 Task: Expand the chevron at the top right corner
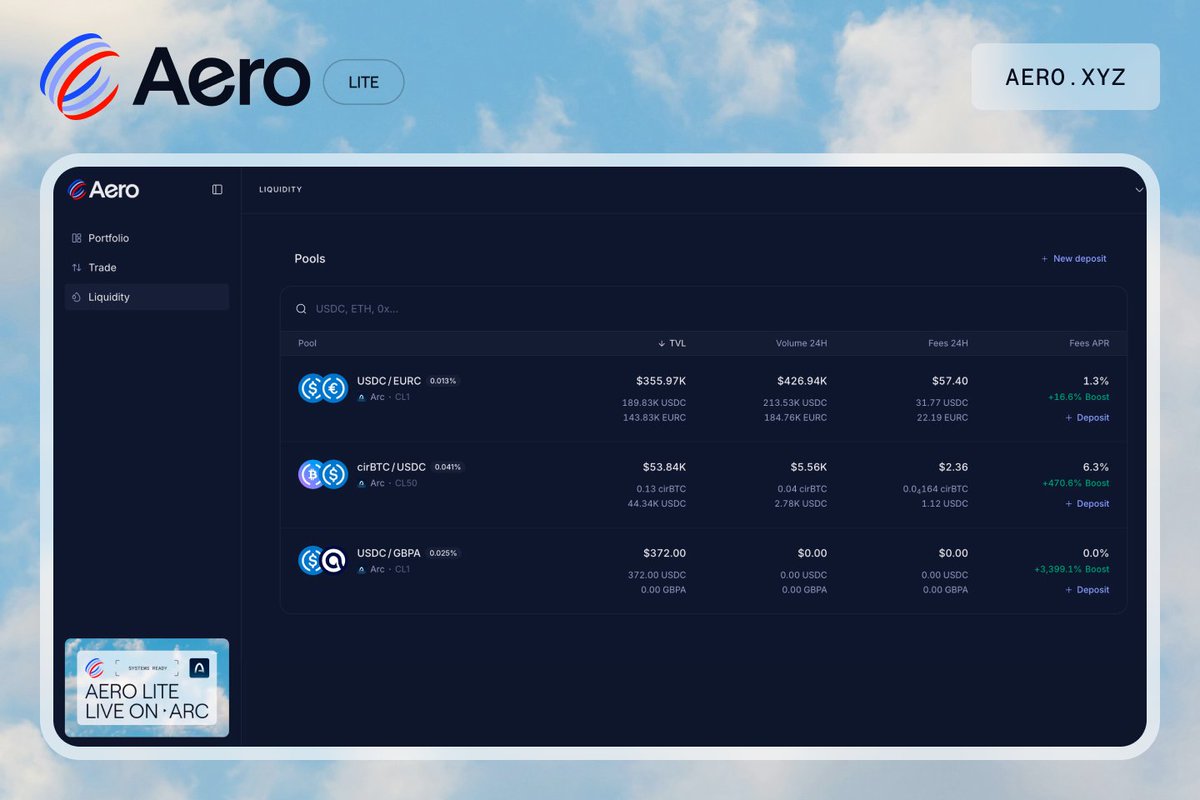(x=1139, y=190)
